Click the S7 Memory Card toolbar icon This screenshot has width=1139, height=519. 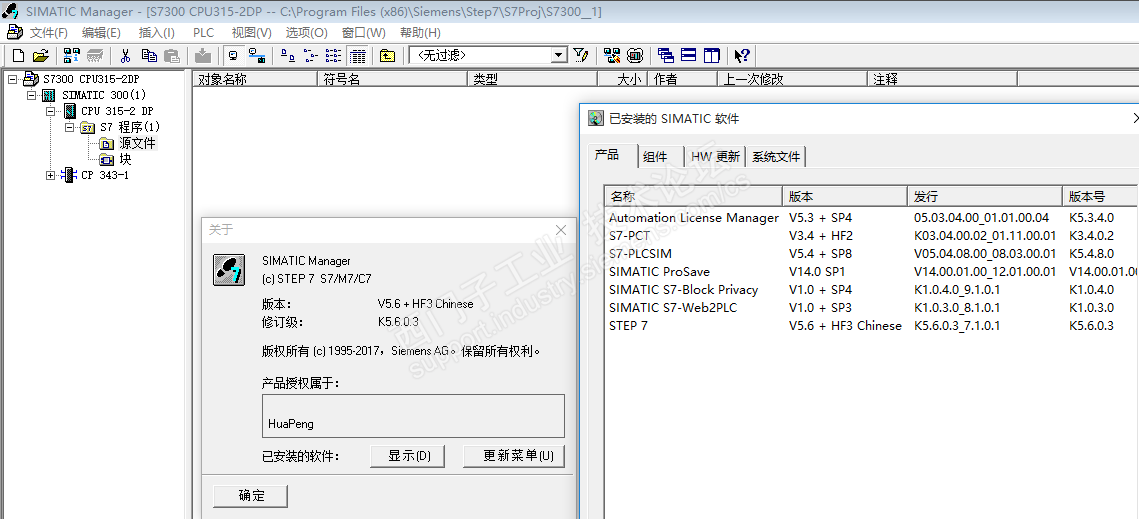[x=94, y=55]
